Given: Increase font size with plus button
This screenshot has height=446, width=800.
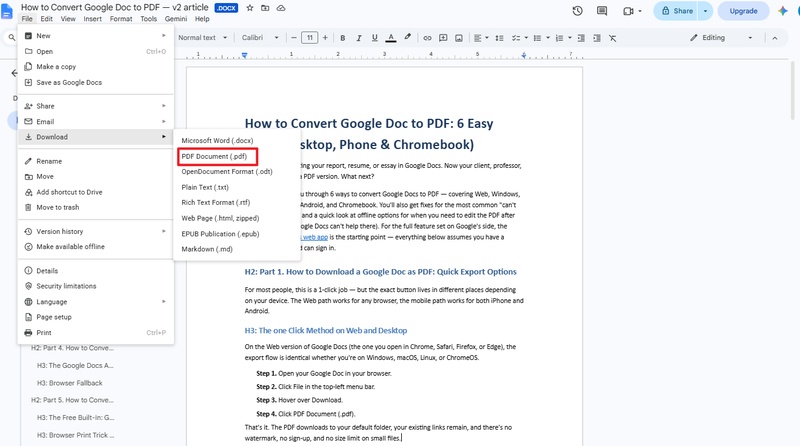Looking at the screenshot, I should (325, 38).
